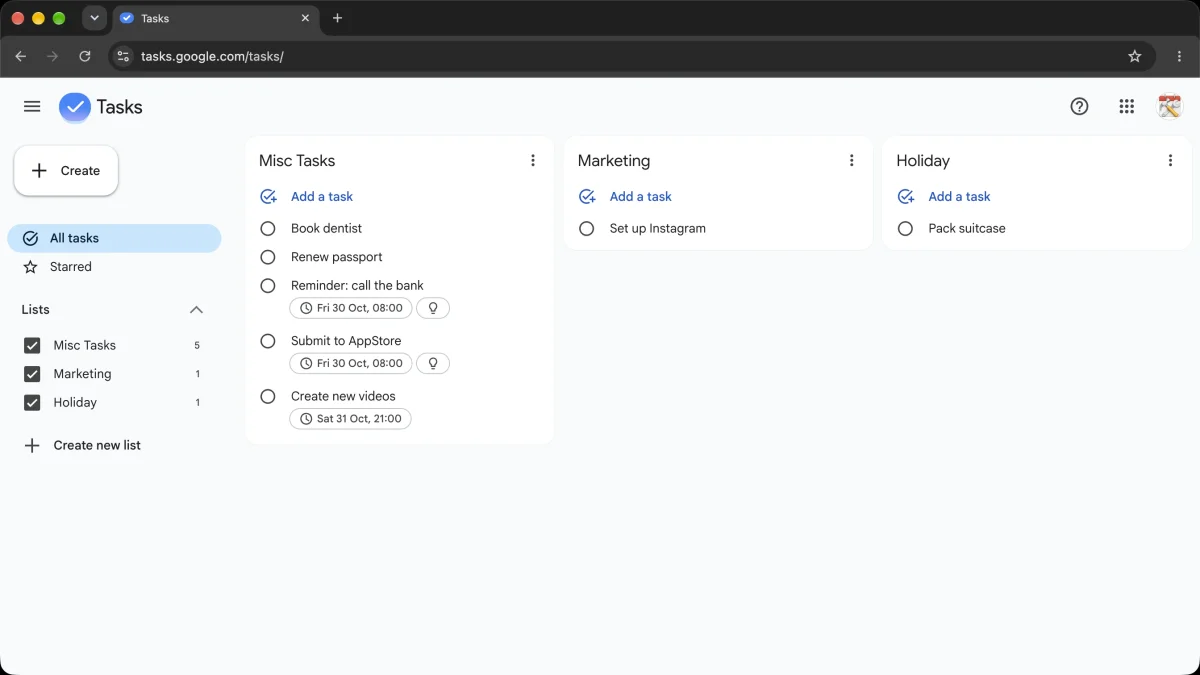Open the tab search dropdown
Screen dimensions: 1200x675
[x=94, y=18]
